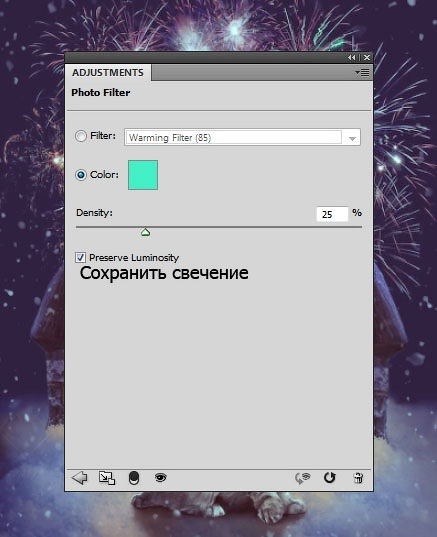Click the Density percentage input field
Screen dimensions: 437x537
[332, 214]
